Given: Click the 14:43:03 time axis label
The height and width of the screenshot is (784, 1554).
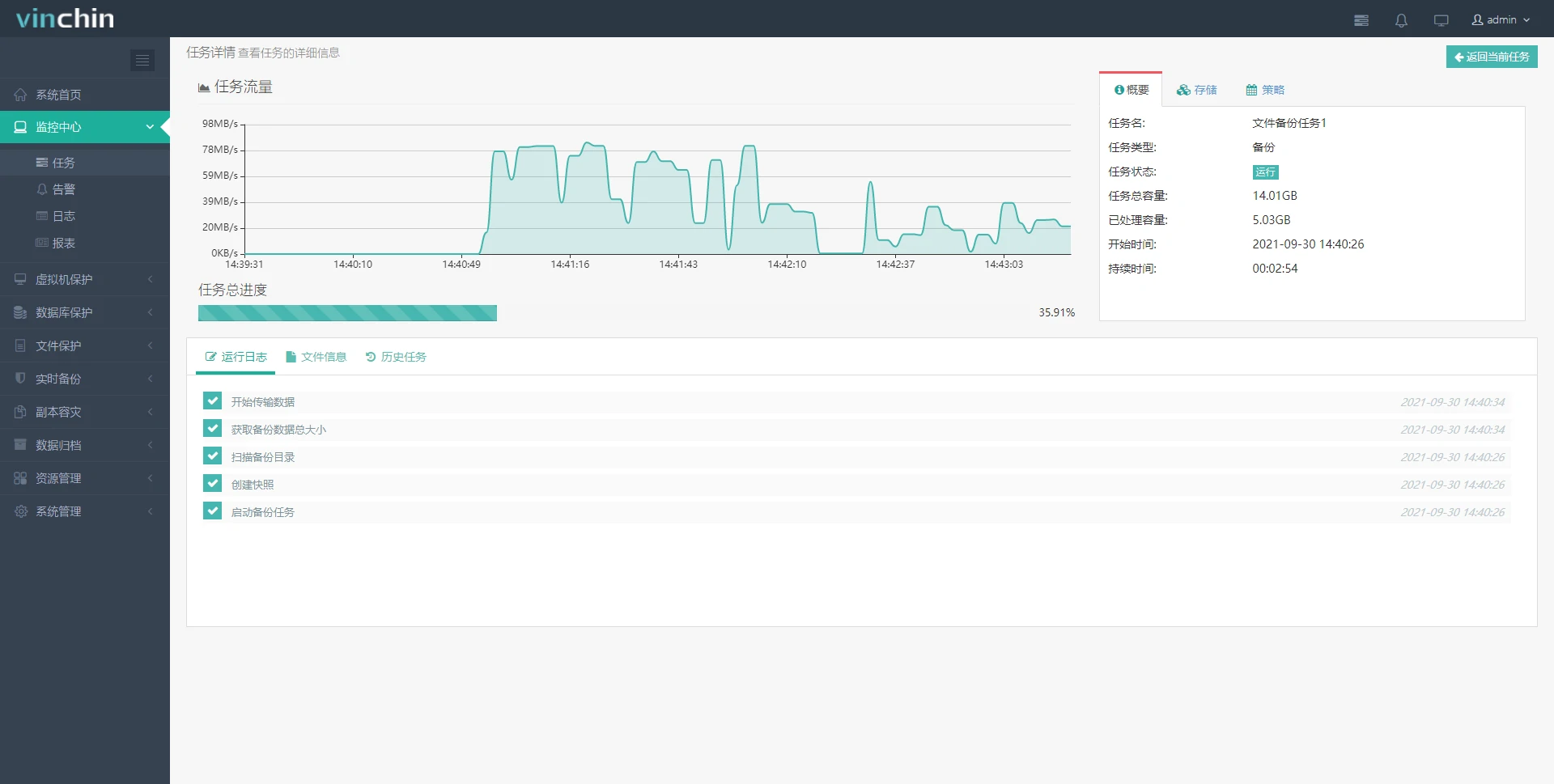Looking at the screenshot, I should [x=1004, y=265].
